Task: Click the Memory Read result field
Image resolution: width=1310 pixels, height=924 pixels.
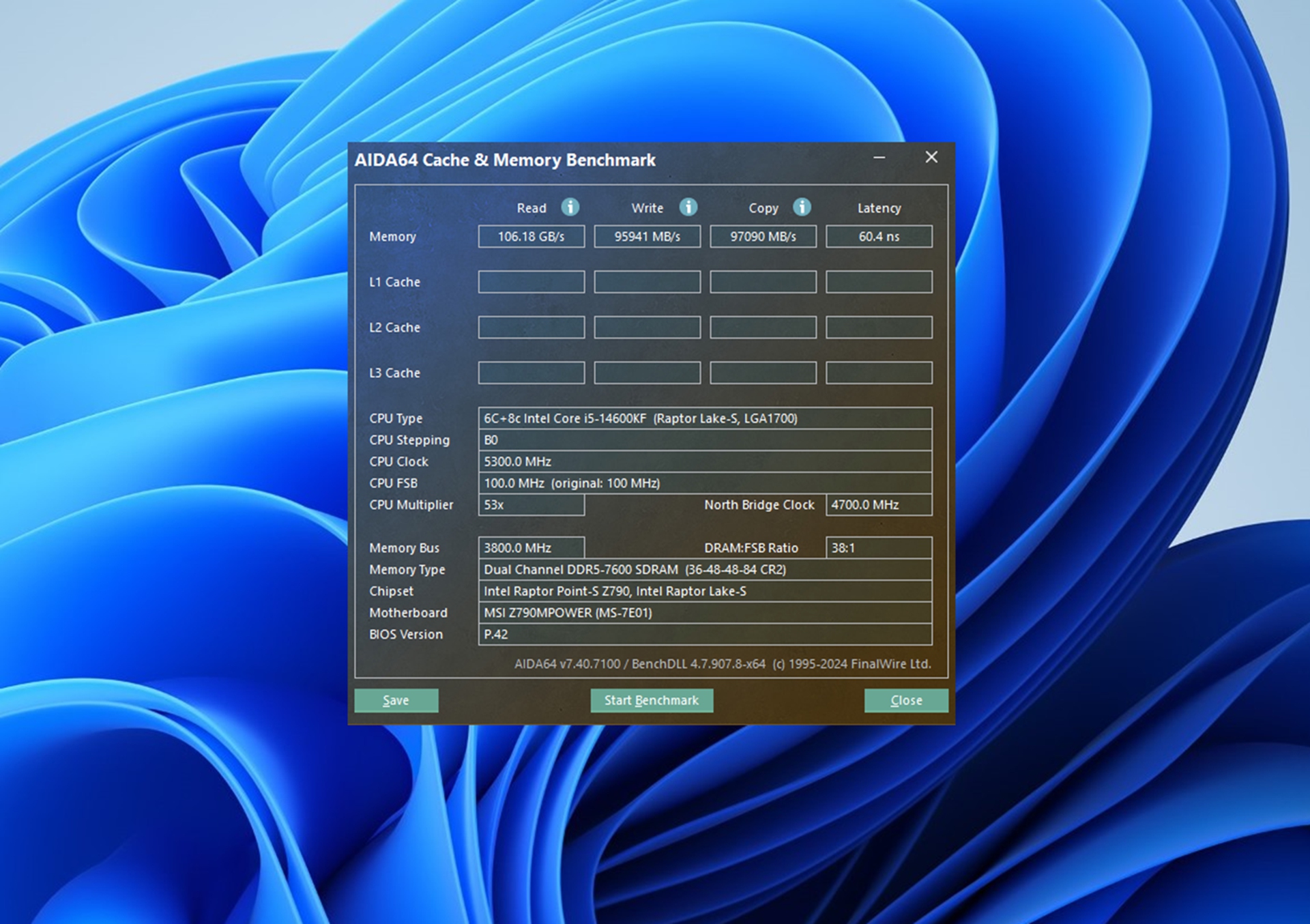Action: 531,237
